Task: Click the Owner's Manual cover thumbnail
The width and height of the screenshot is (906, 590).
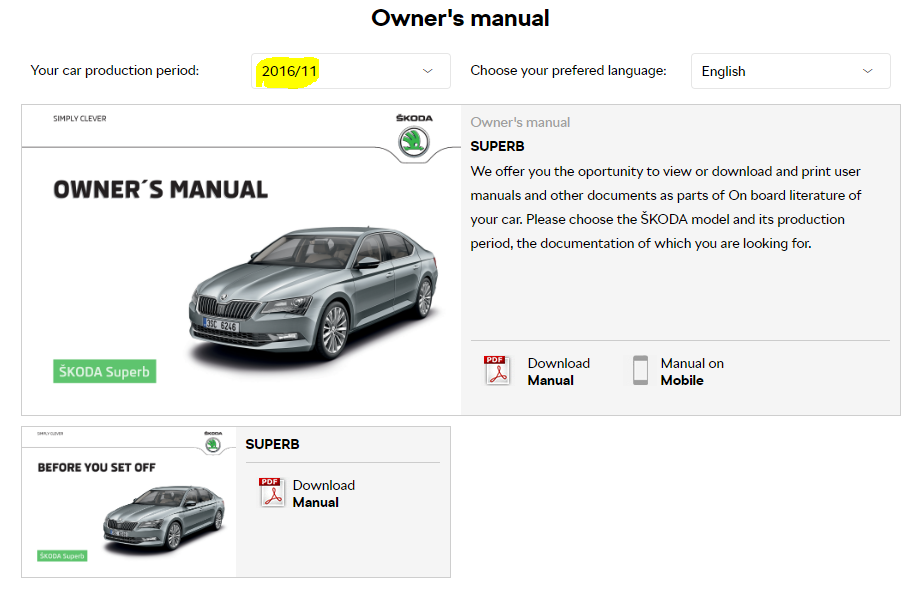Action: (x=242, y=260)
